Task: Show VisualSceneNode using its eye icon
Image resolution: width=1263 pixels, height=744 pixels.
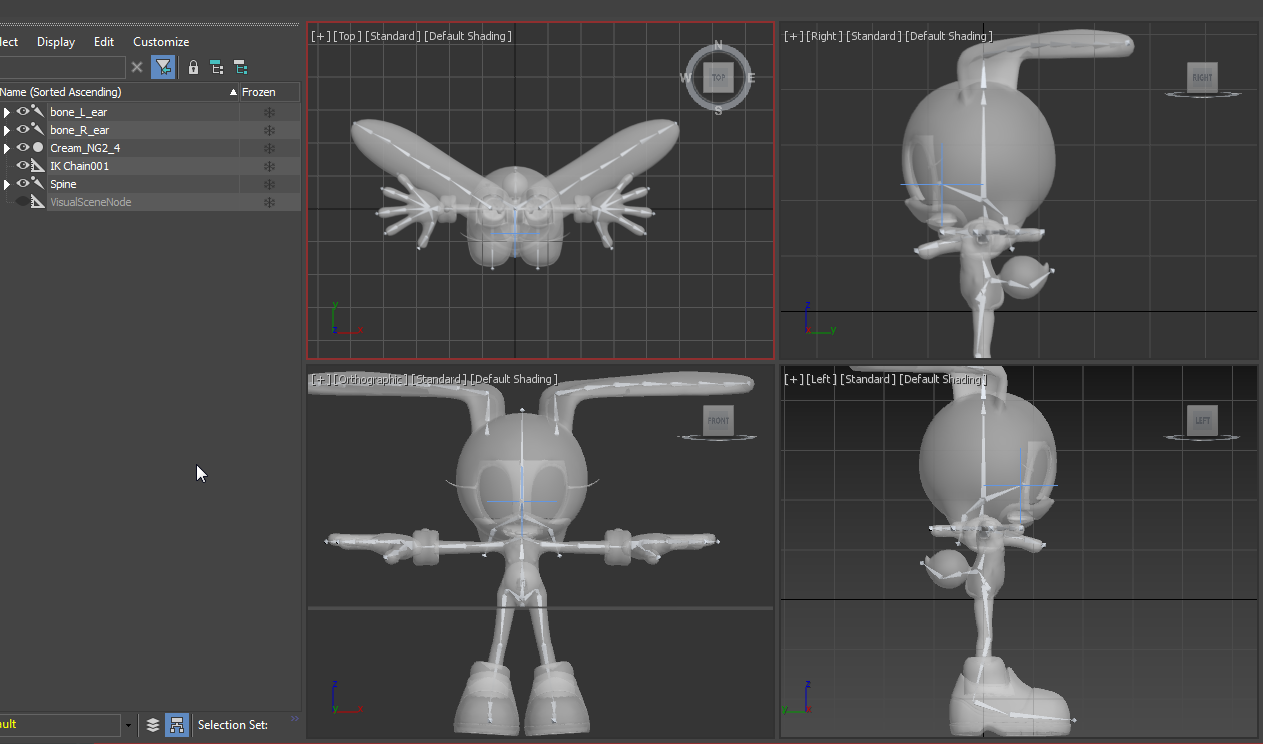Action: 22,202
